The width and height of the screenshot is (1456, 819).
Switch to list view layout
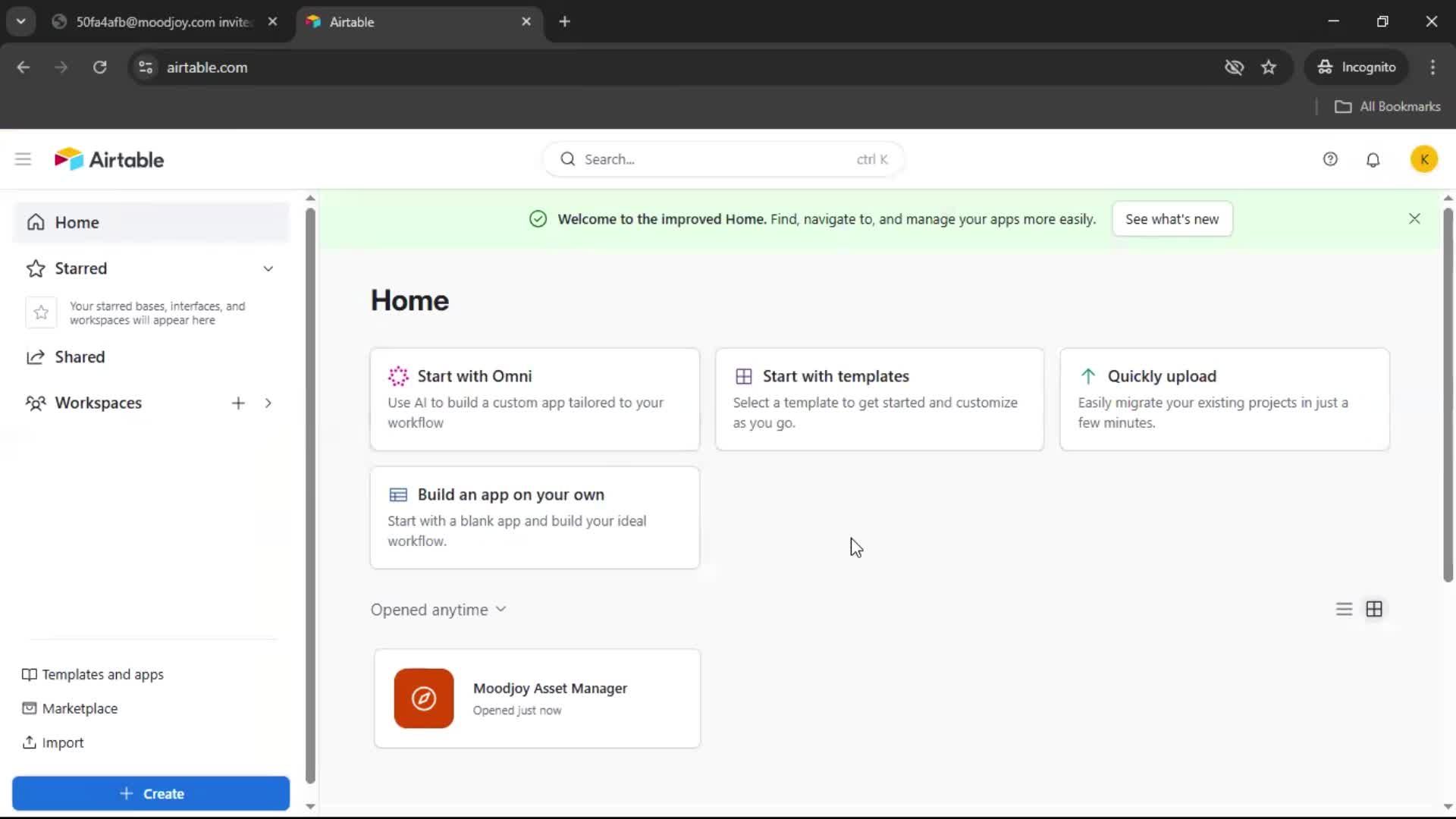click(1344, 609)
